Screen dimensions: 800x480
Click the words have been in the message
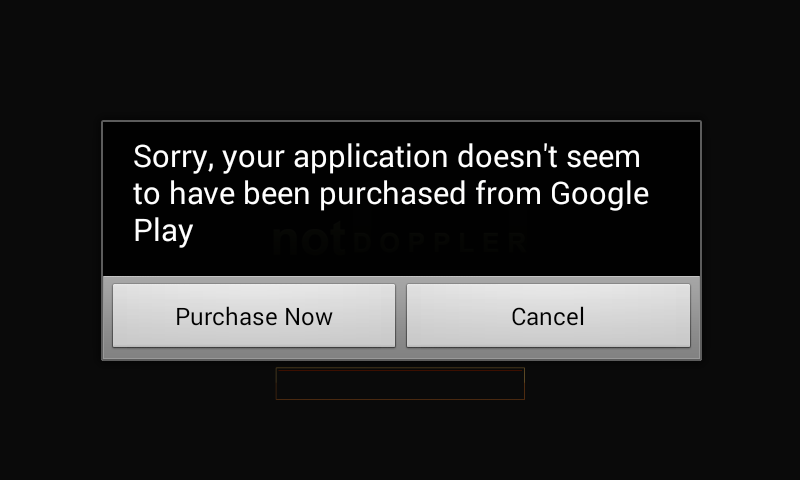[x=240, y=194]
